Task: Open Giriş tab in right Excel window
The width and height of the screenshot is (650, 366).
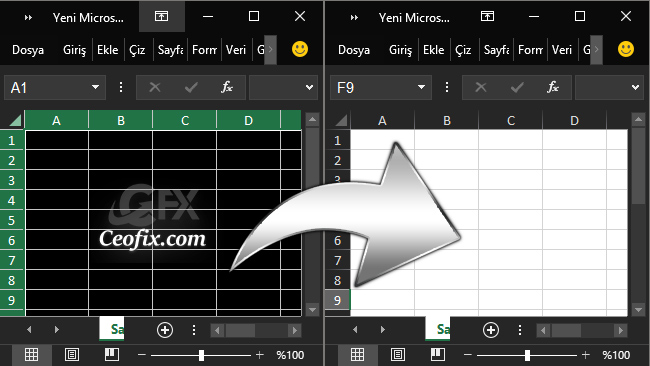Action: point(400,50)
